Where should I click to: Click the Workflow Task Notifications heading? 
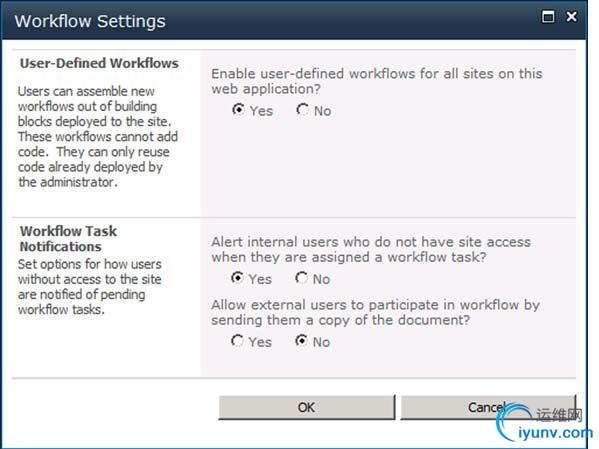pyautogui.click(x=68, y=239)
